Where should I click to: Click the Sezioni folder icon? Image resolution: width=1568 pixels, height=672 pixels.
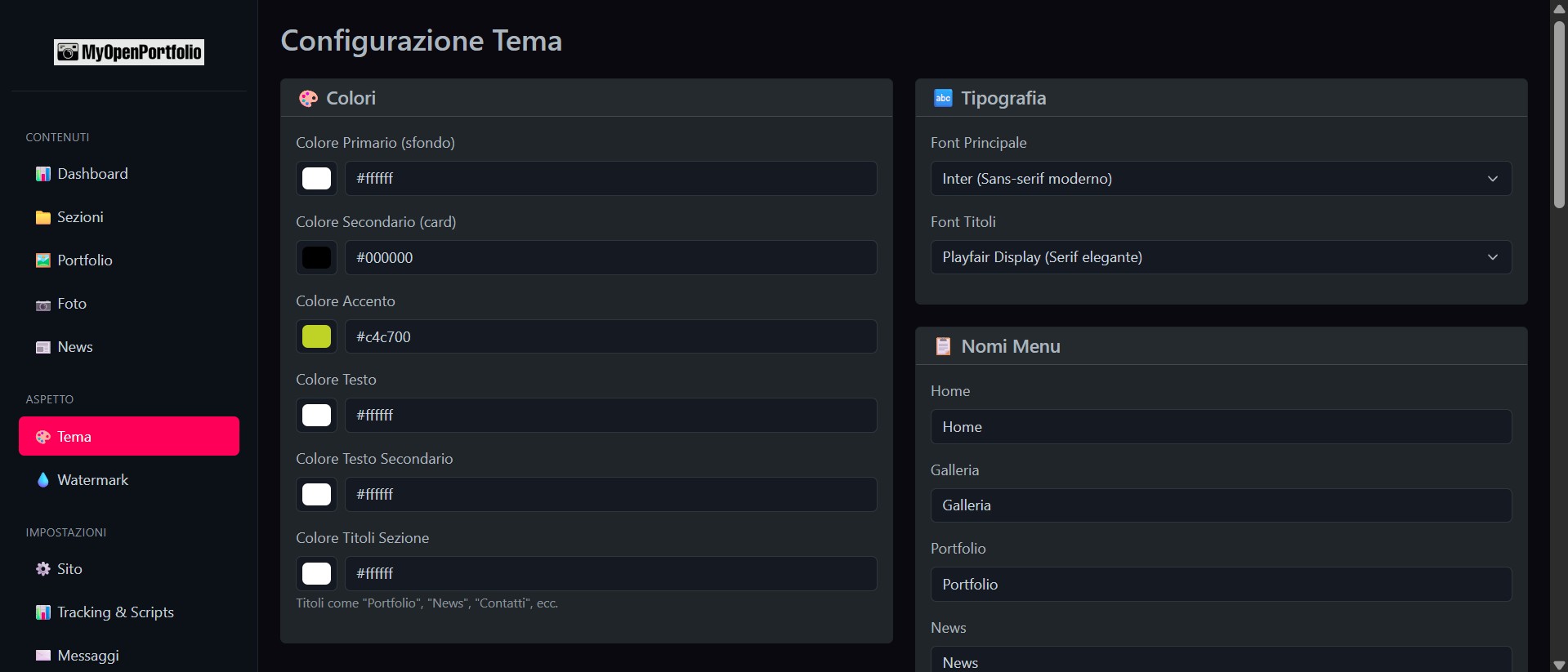coord(43,217)
